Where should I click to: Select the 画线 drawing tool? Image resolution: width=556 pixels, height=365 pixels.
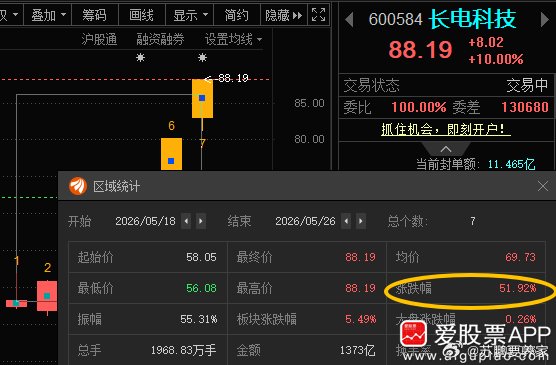point(141,15)
